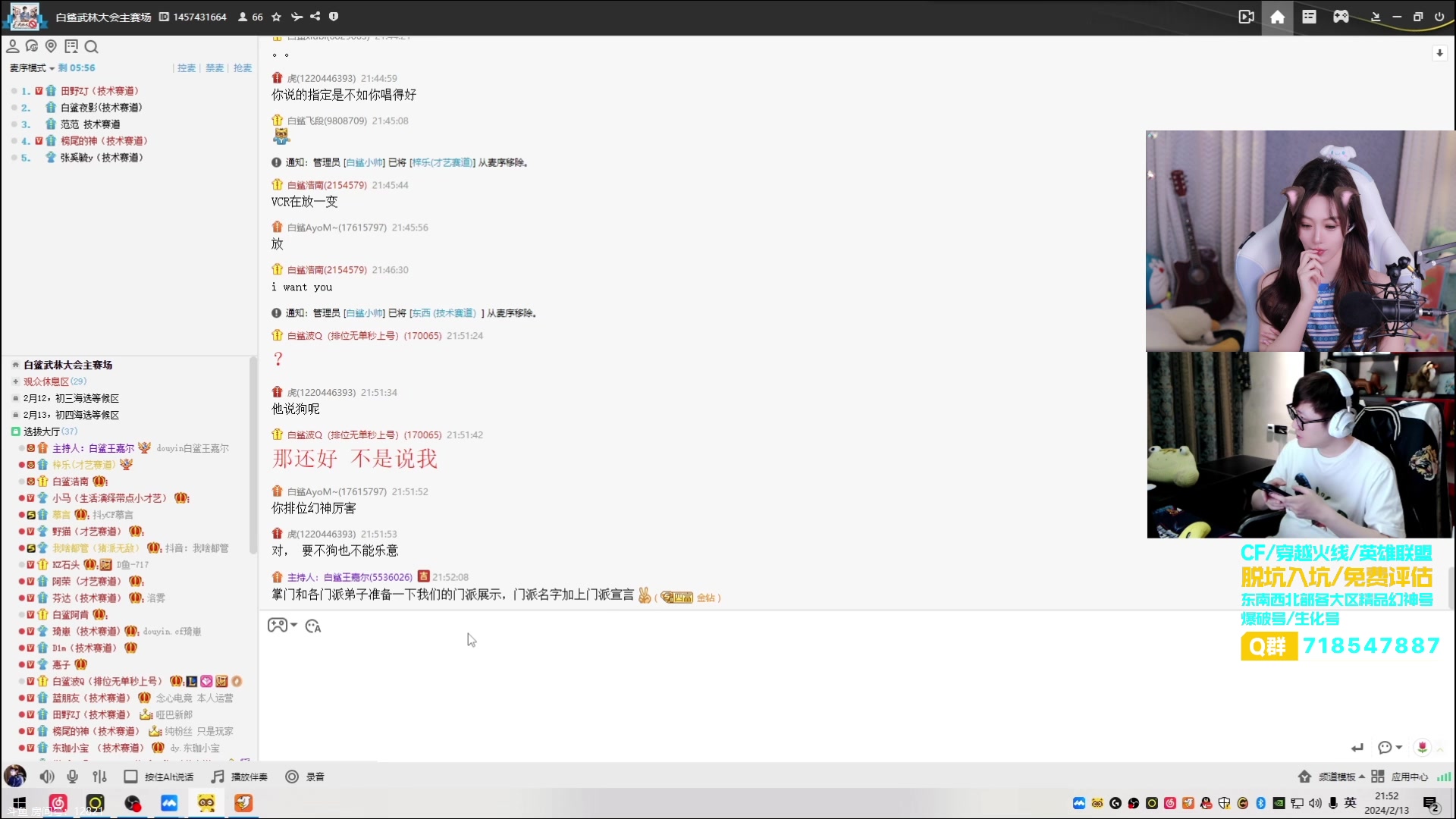Click the 梓乐(才艺赛道) link in notice

442,162
